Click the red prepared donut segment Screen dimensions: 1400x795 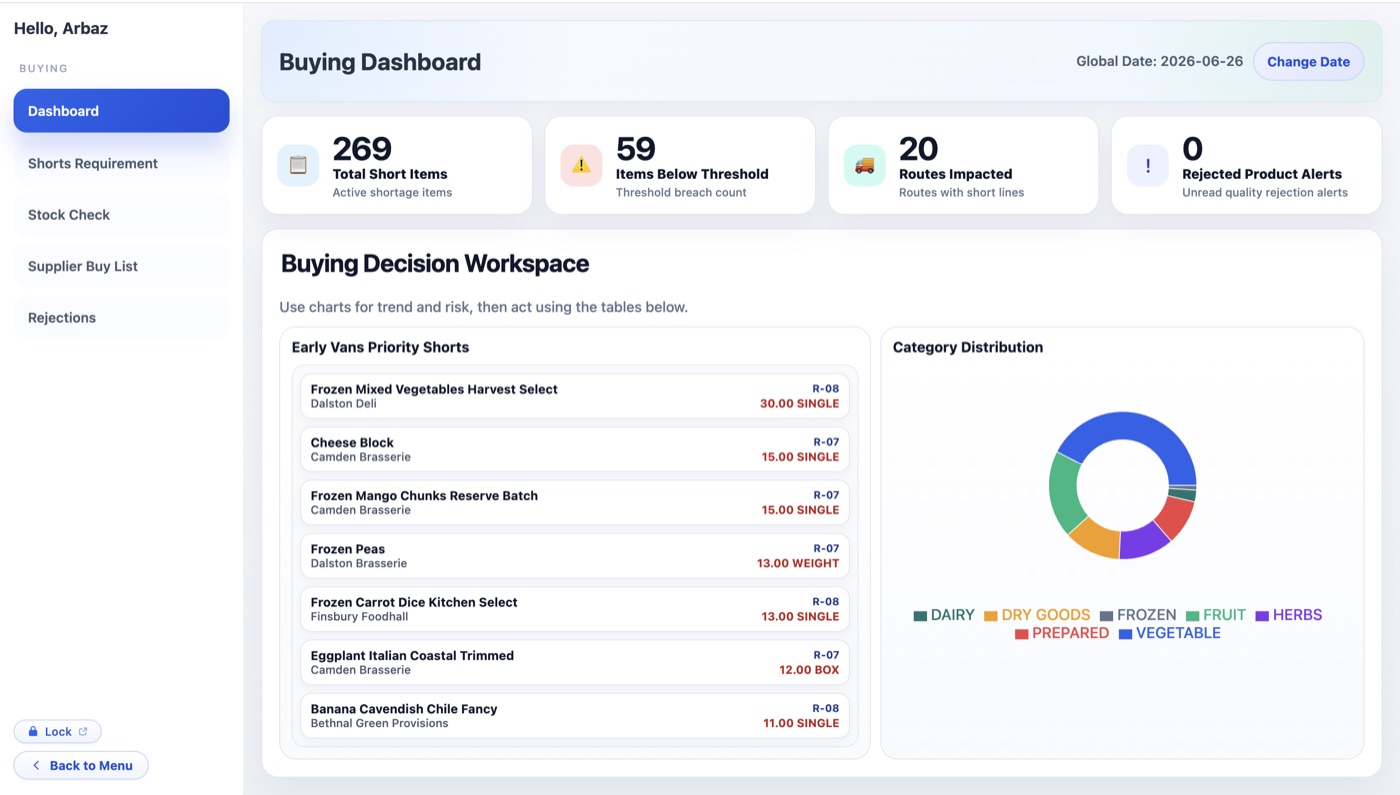pos(1176,517)
